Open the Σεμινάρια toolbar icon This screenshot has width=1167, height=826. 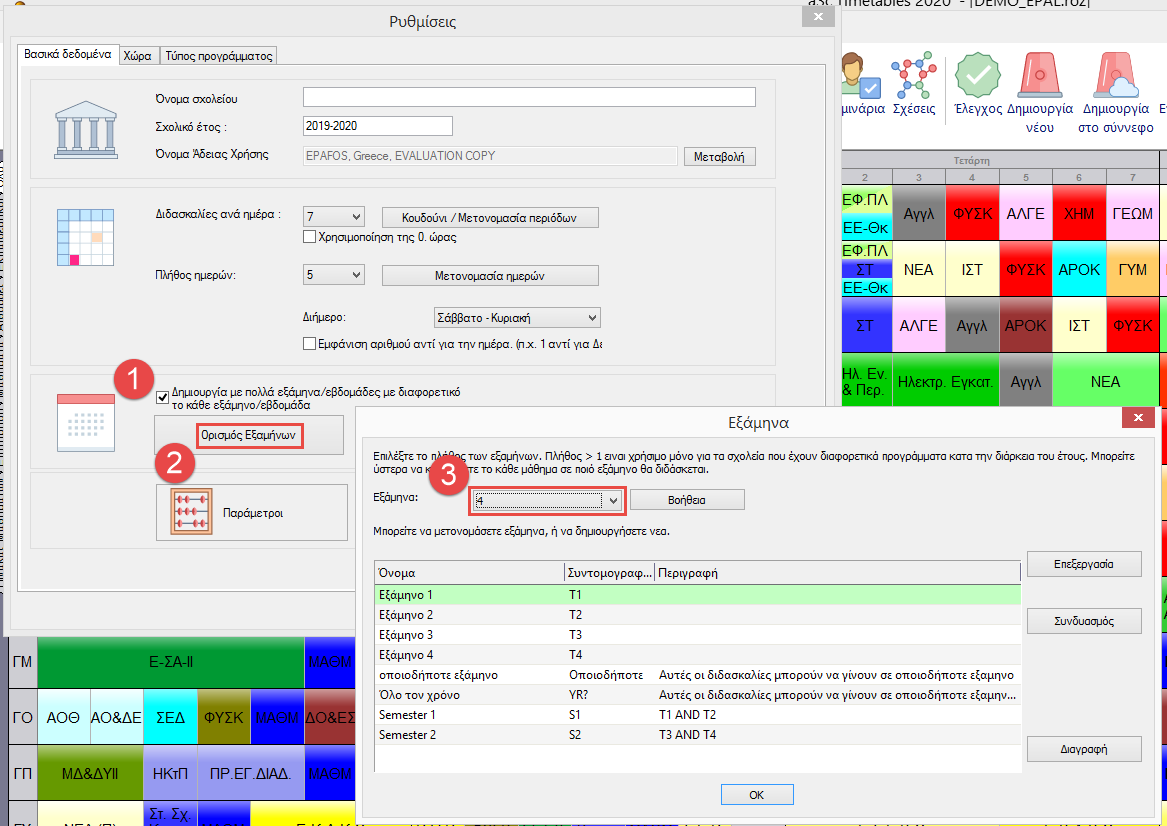click(x=860, y=76)
